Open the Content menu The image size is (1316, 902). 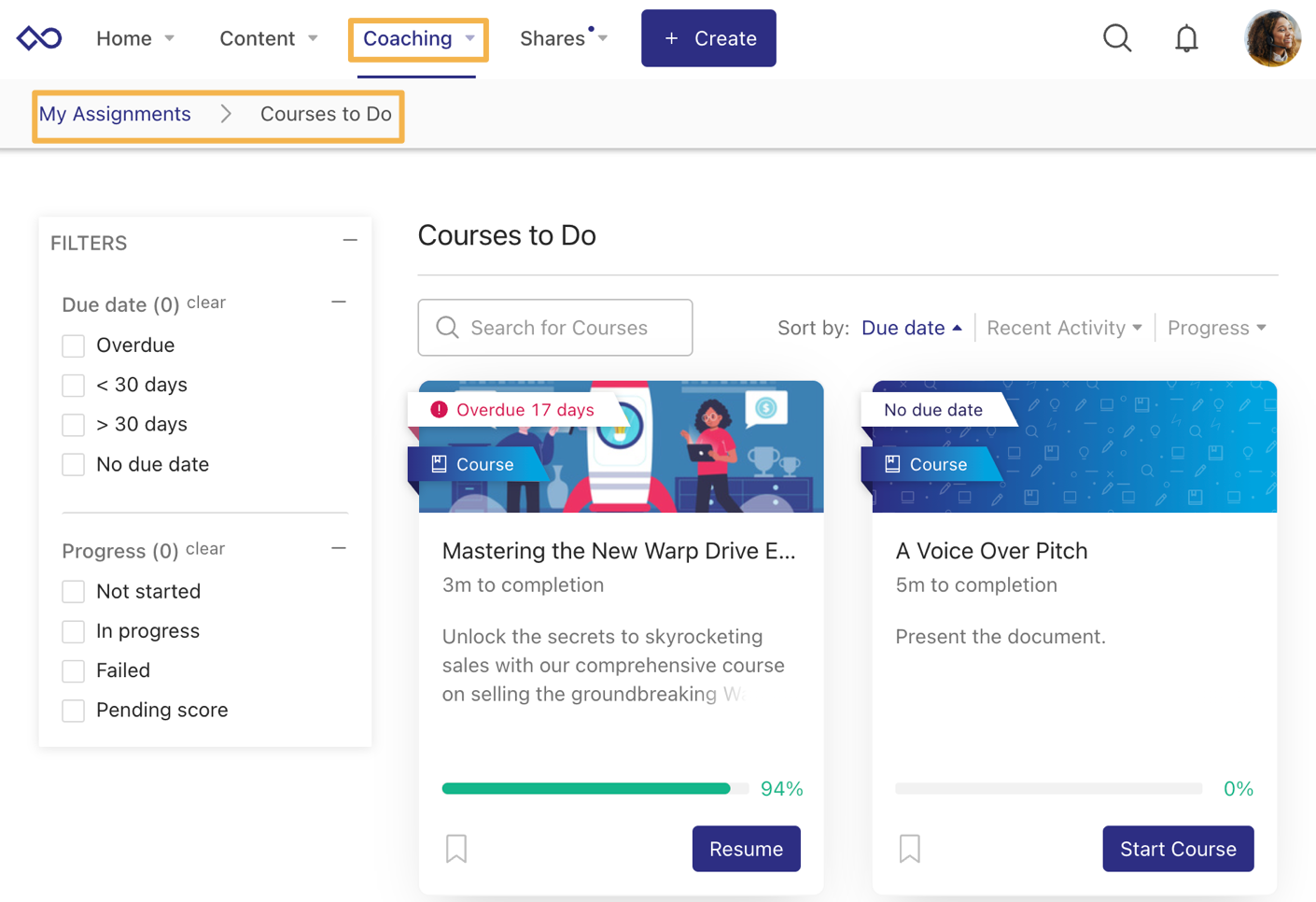coord(268,39)
